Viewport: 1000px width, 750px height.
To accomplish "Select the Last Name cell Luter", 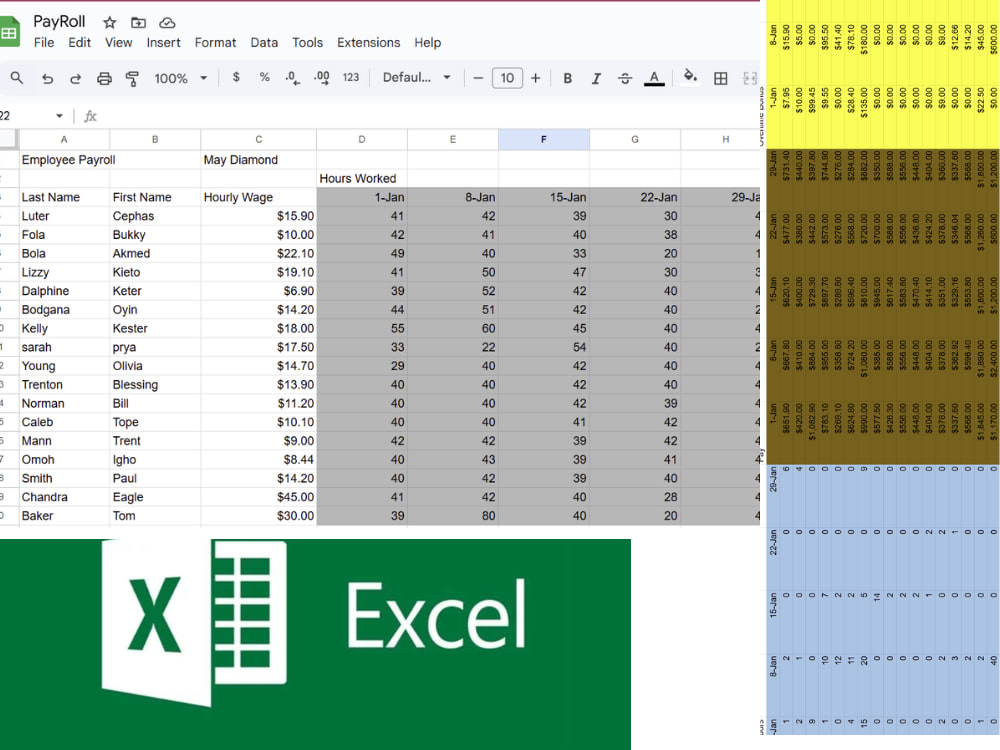I will coord(64,216).
